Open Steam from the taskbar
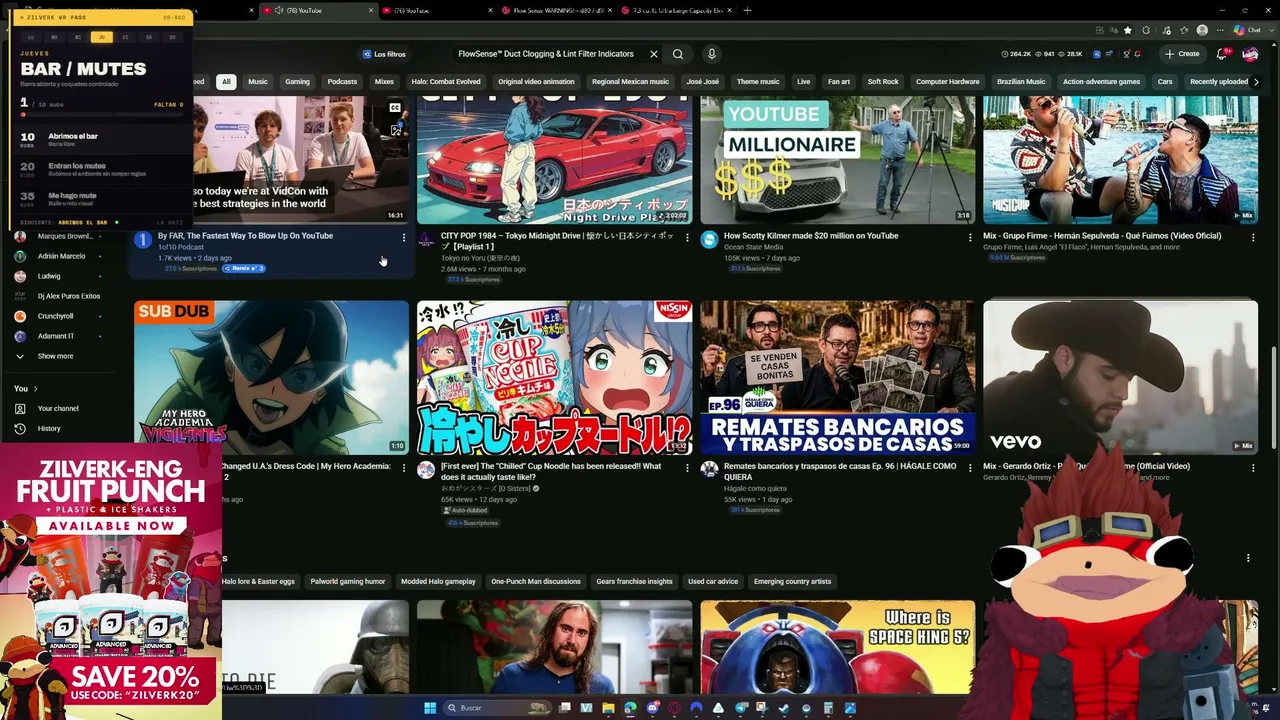Screen dimensions: 1280x720 click(784, 708)
